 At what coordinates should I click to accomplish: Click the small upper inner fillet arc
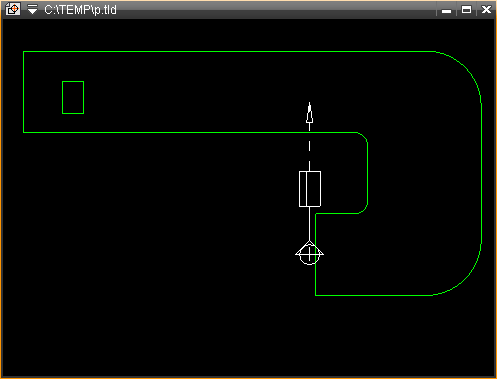click(364, 136)
